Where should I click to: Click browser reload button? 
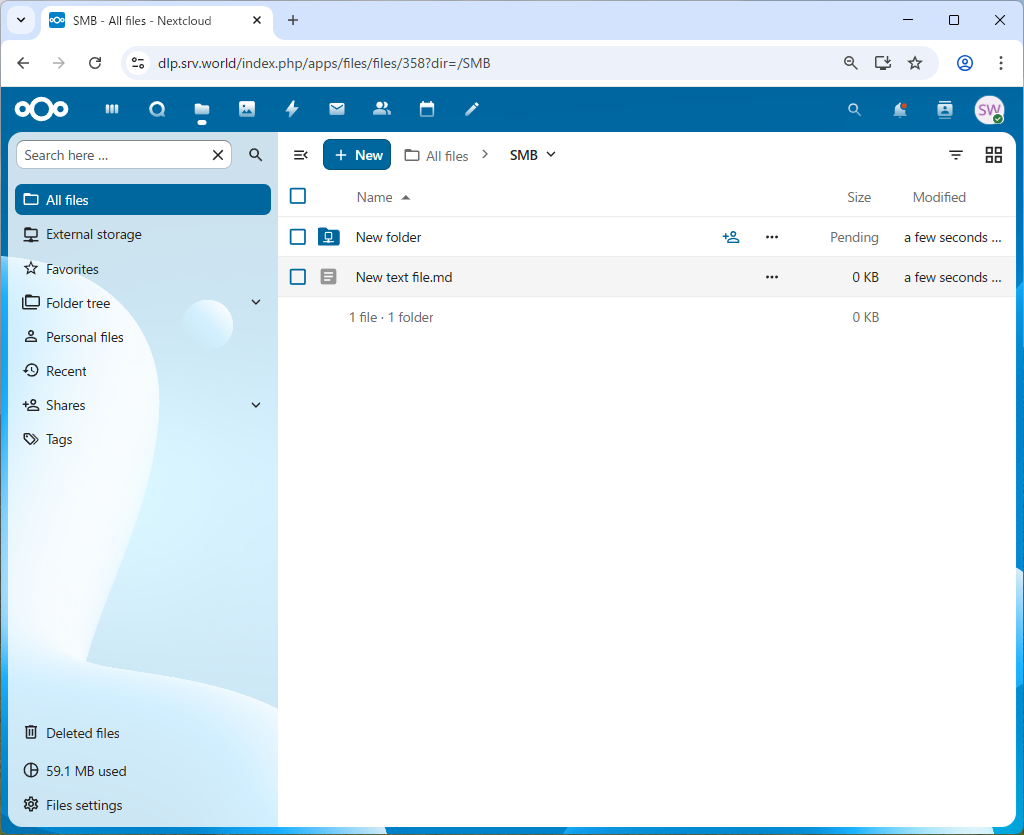[x=95, y=63]
